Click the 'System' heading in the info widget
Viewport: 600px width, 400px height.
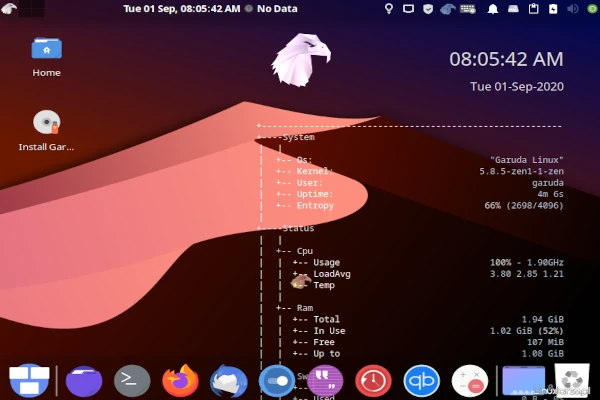[x=298, y=137]
